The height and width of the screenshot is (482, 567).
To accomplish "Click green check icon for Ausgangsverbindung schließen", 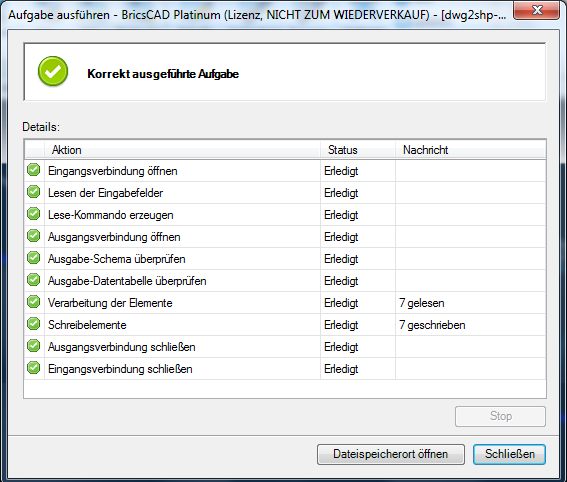I will [x=34, y=346].
